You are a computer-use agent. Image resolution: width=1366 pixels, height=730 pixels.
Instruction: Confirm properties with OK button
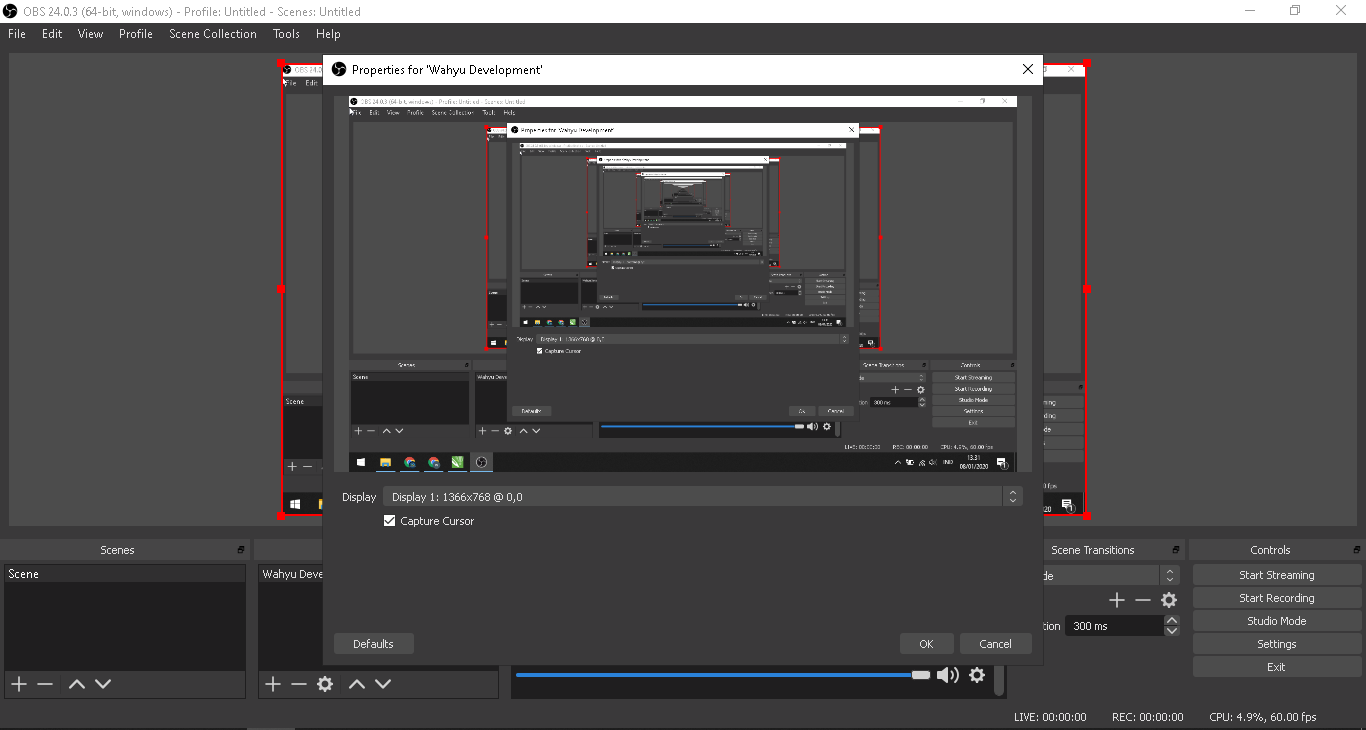coord(926,644)
